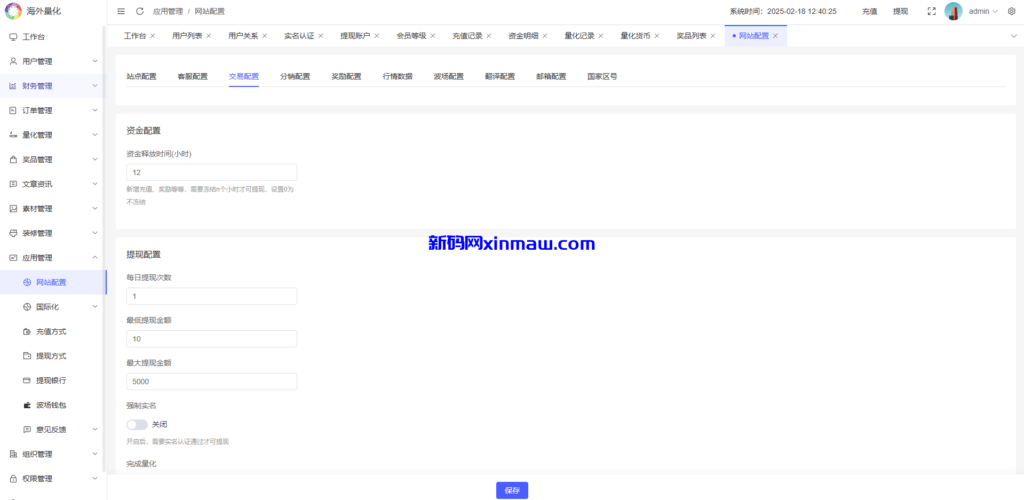Click the 素材管理 image icon
This screenshot has height=500, width=1024.
click(x=13, y=209)
